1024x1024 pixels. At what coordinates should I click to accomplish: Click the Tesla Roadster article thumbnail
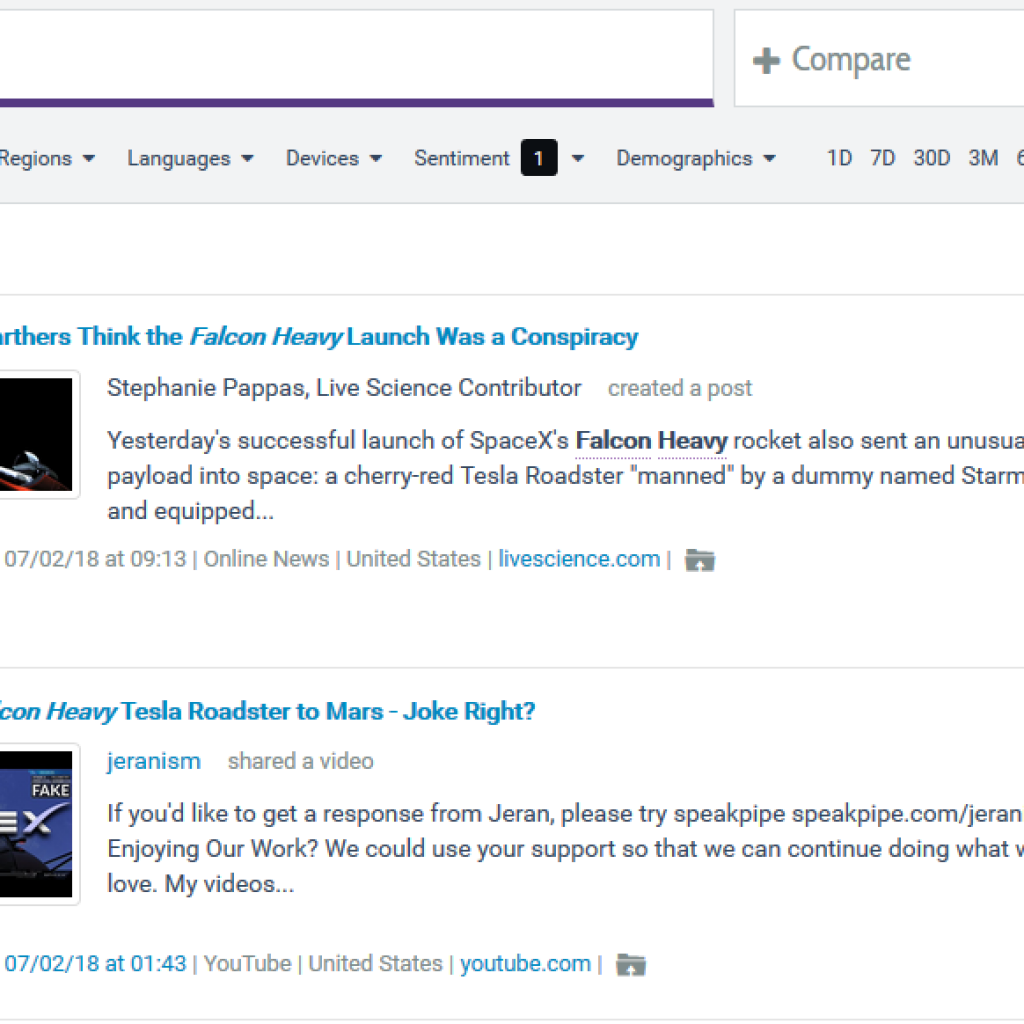36,434
